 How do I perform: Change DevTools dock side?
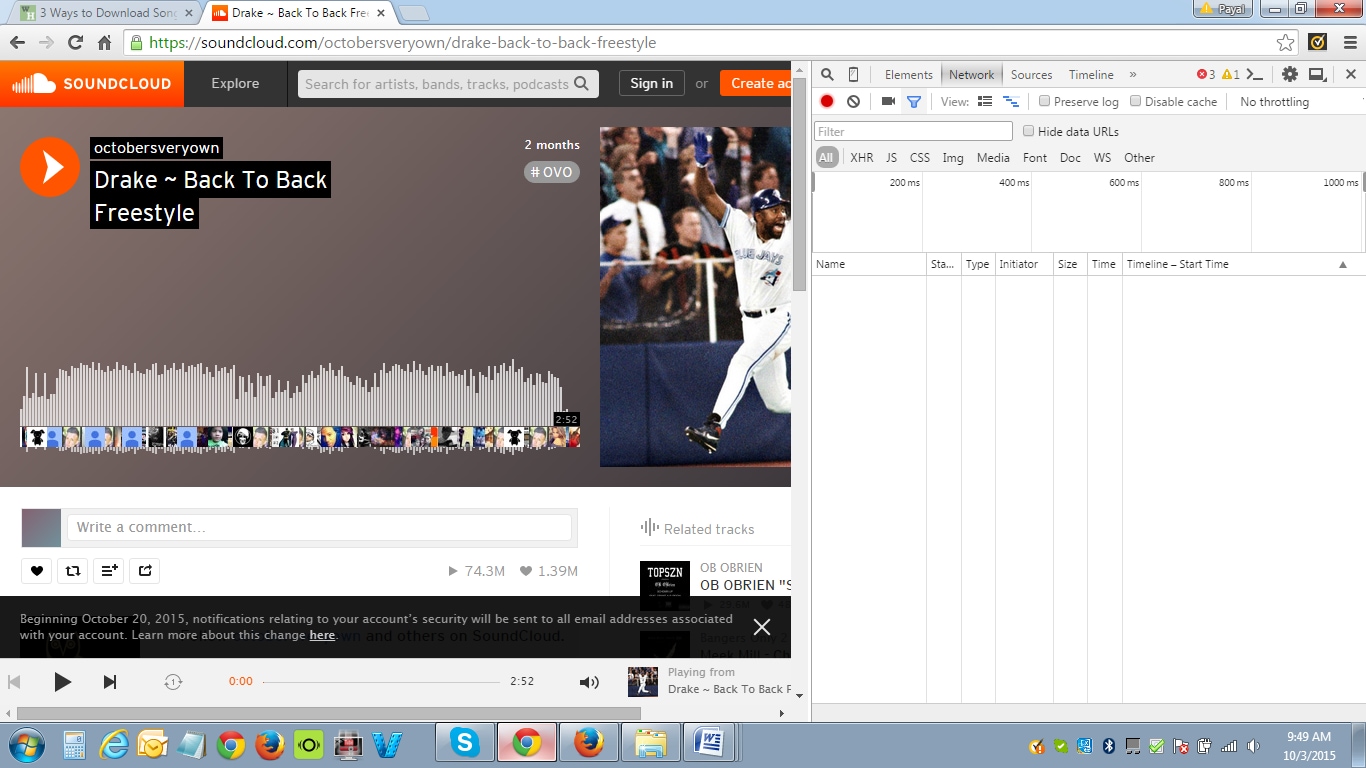point(1317,74)
